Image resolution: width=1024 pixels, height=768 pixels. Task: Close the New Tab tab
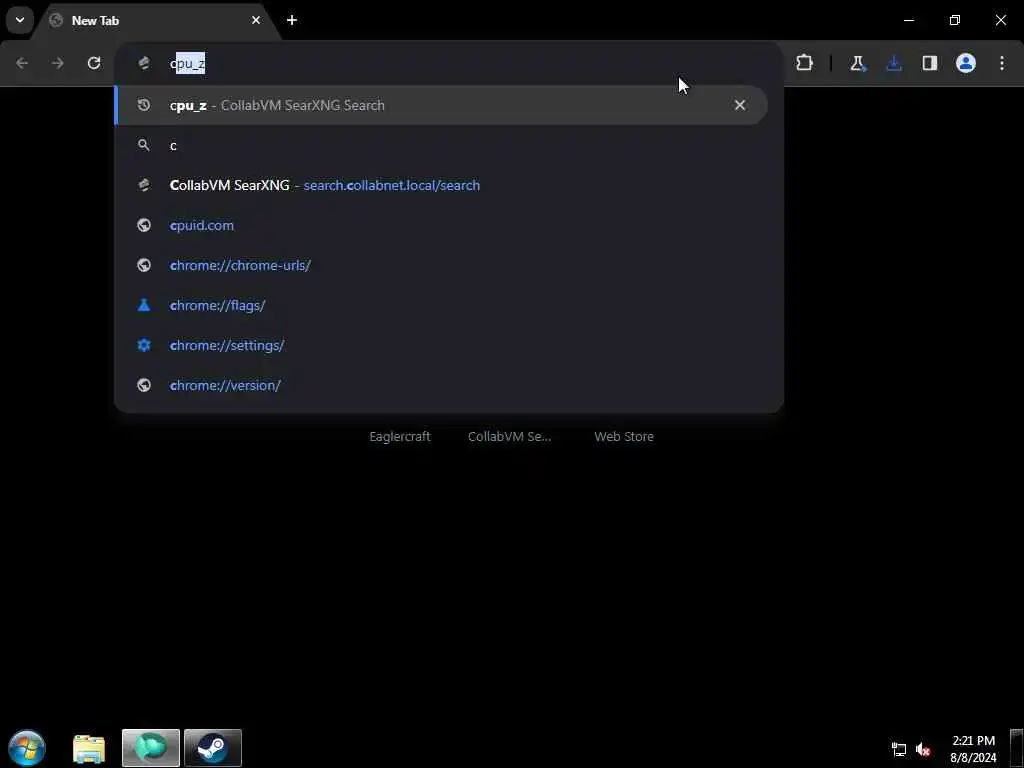pos(256,20)
